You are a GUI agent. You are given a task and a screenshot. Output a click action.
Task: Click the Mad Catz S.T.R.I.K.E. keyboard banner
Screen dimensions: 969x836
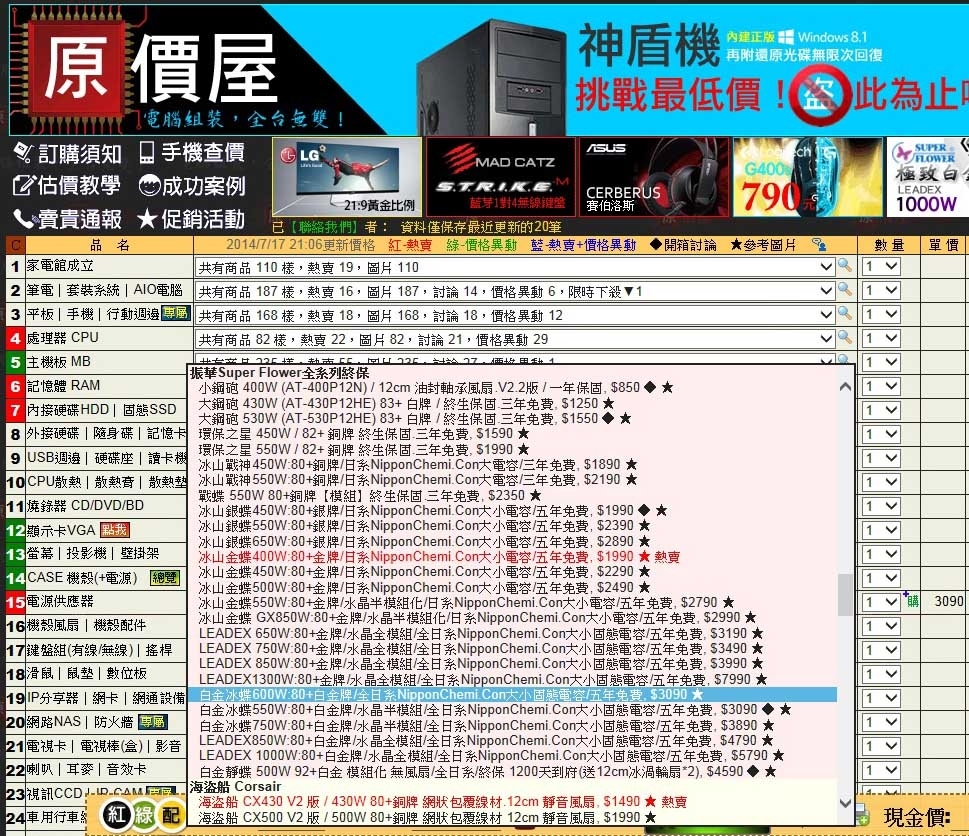click(x=501, y=177)
